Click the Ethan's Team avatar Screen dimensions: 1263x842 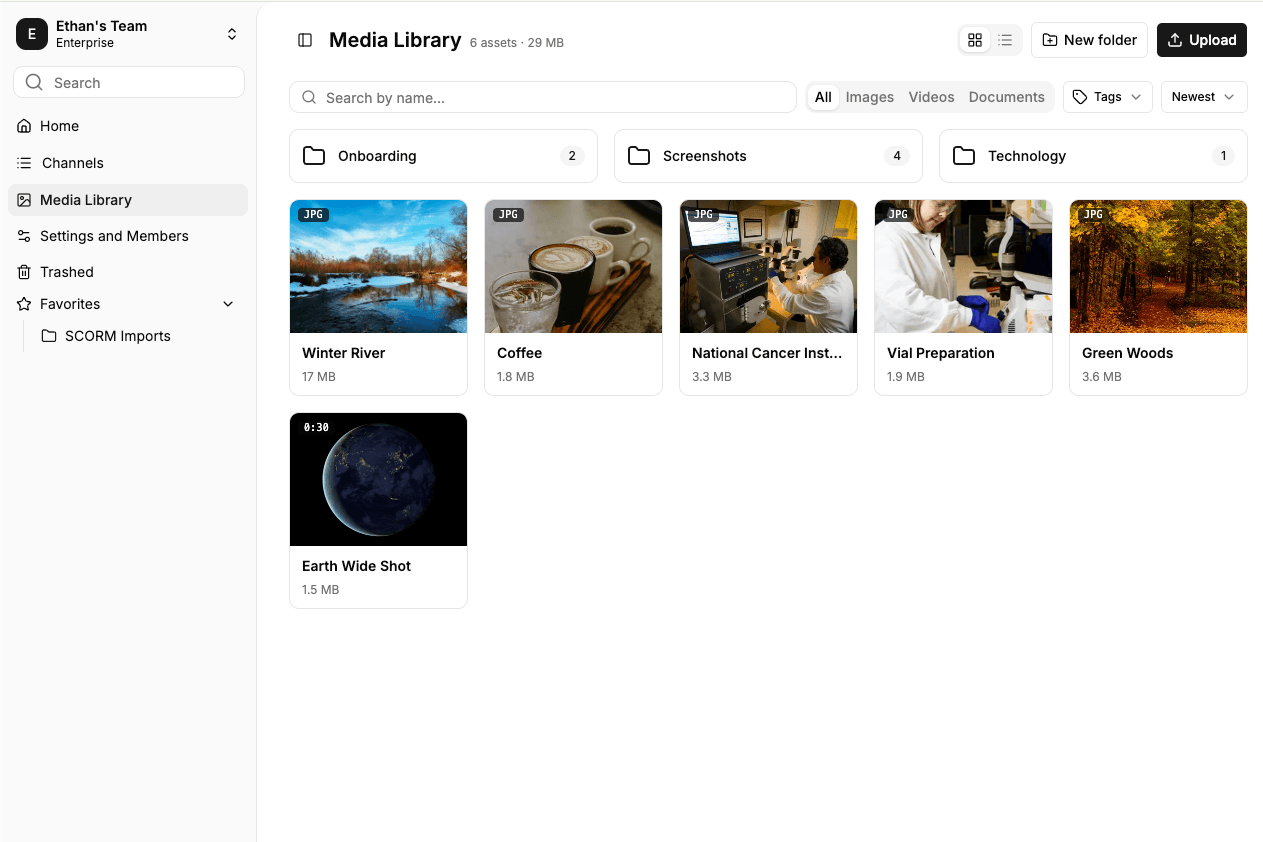pyautogui.click(x=32, y=34)
